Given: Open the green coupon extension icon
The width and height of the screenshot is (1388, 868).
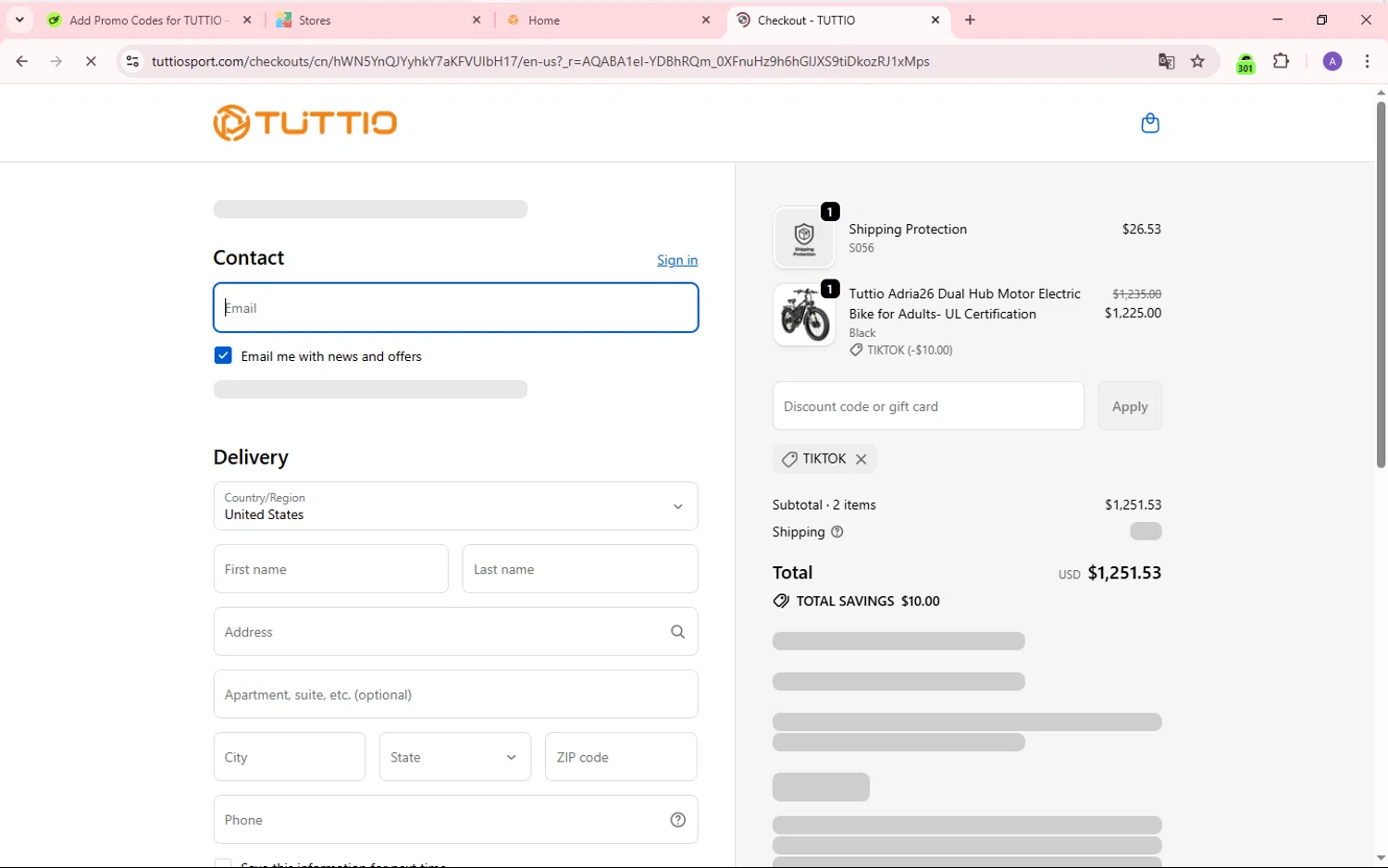Looking at the screenshot, I should pos(1245,63).
